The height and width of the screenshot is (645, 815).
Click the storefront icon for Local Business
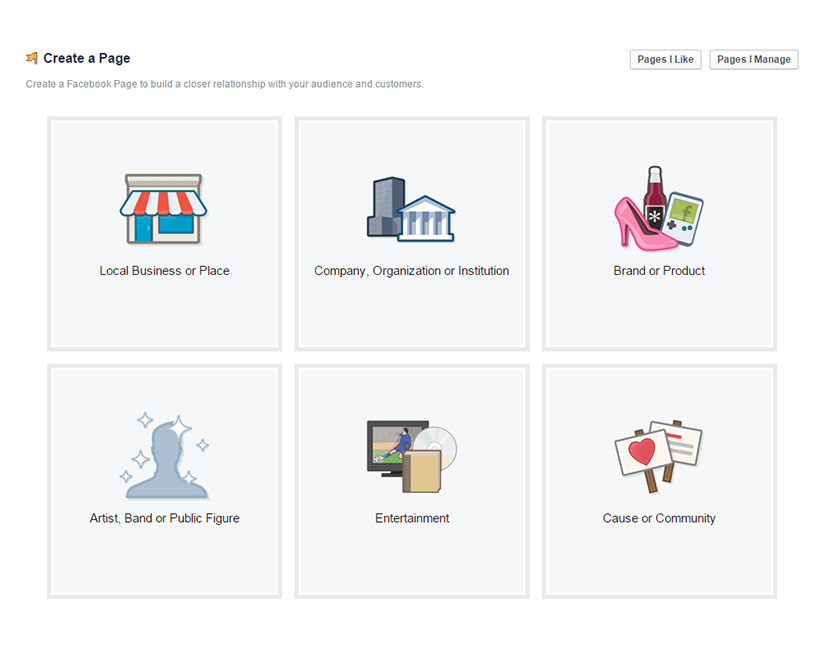[x=163, y=209]
